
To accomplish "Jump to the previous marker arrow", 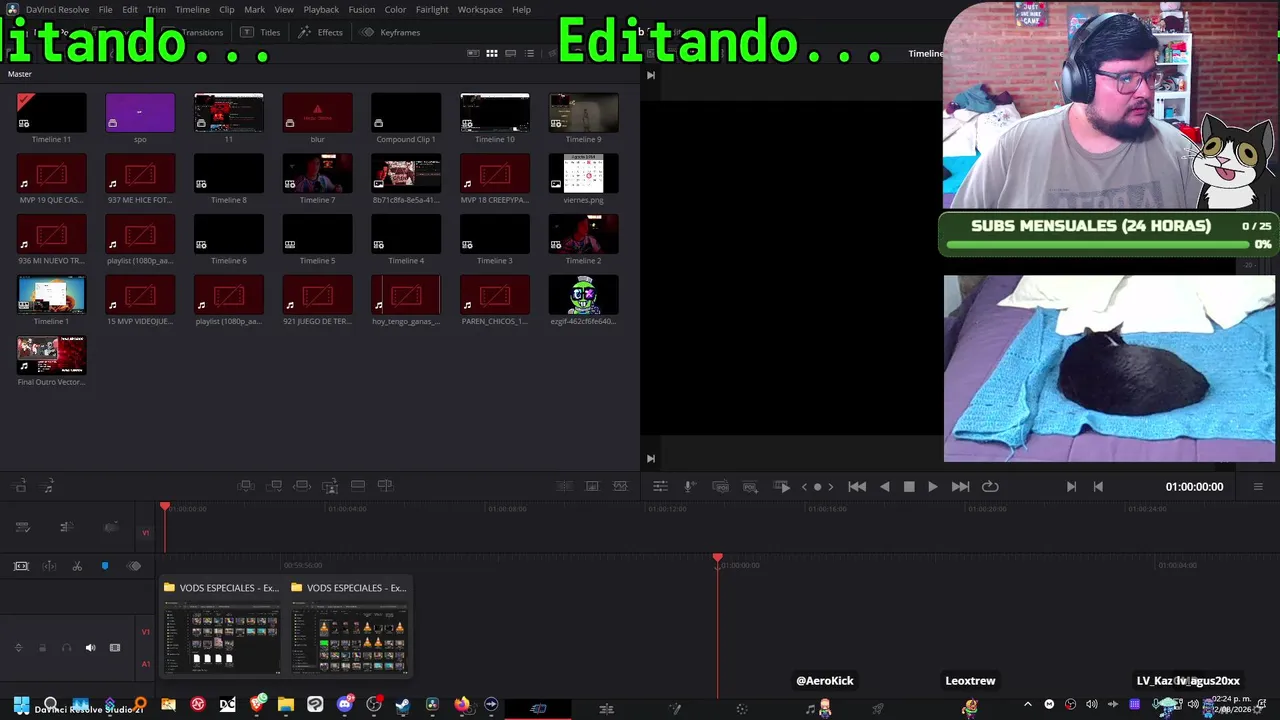I will click(x=804, y=487).
